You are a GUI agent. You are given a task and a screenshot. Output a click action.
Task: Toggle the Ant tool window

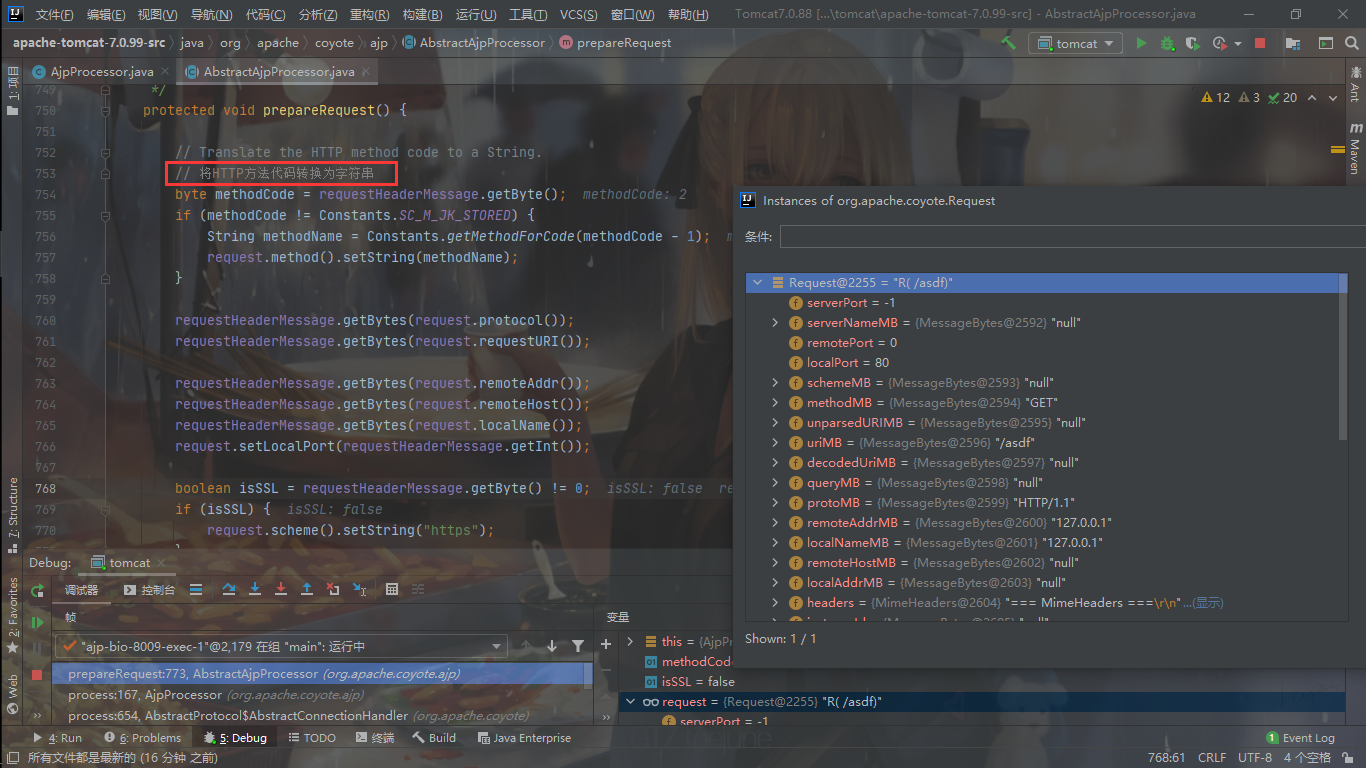click(1355, 84)
